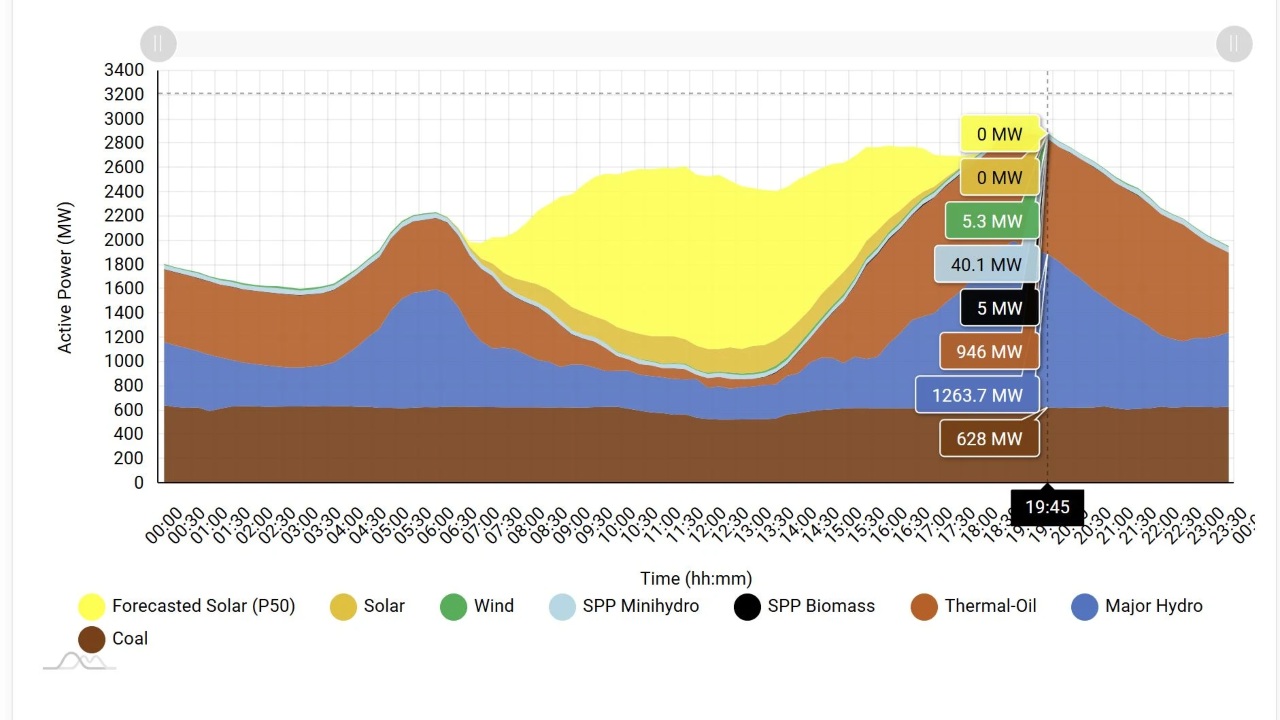Click the zoom scrollbar track between grips
The height and width of the screenshot is (720, 1280).
(x=696, y=44)
